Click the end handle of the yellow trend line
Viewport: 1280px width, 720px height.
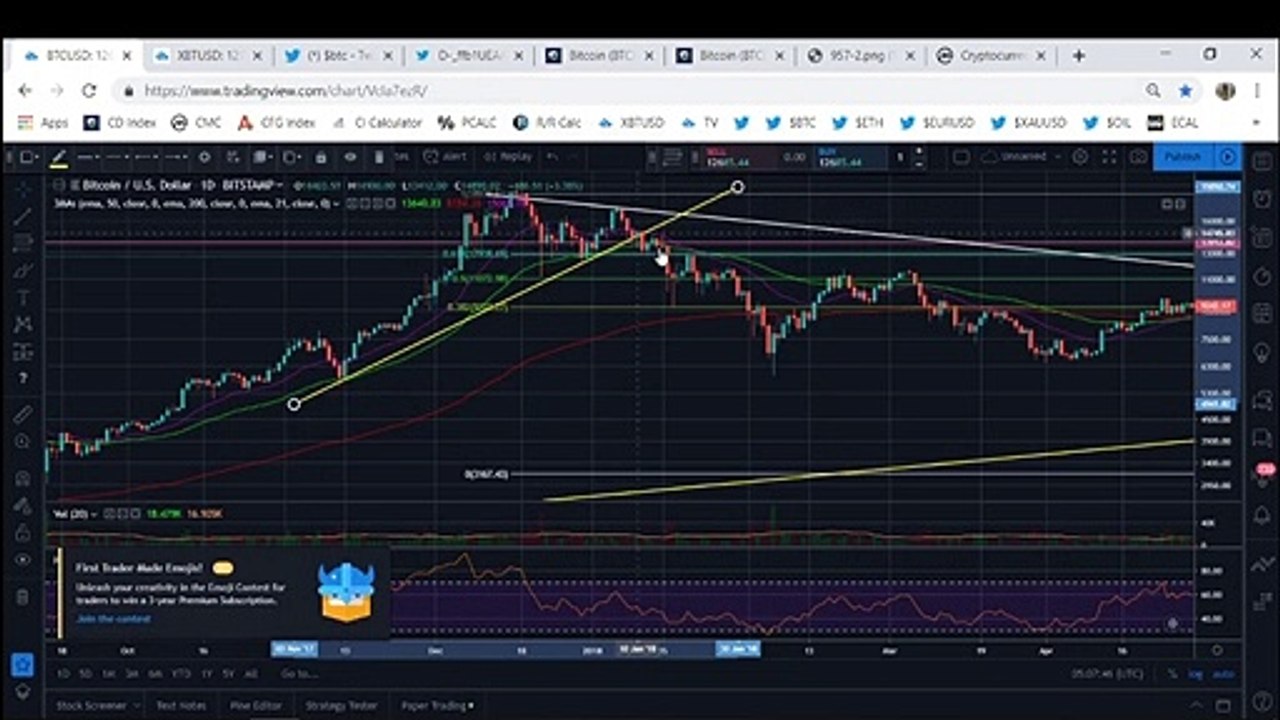(737, 187)
